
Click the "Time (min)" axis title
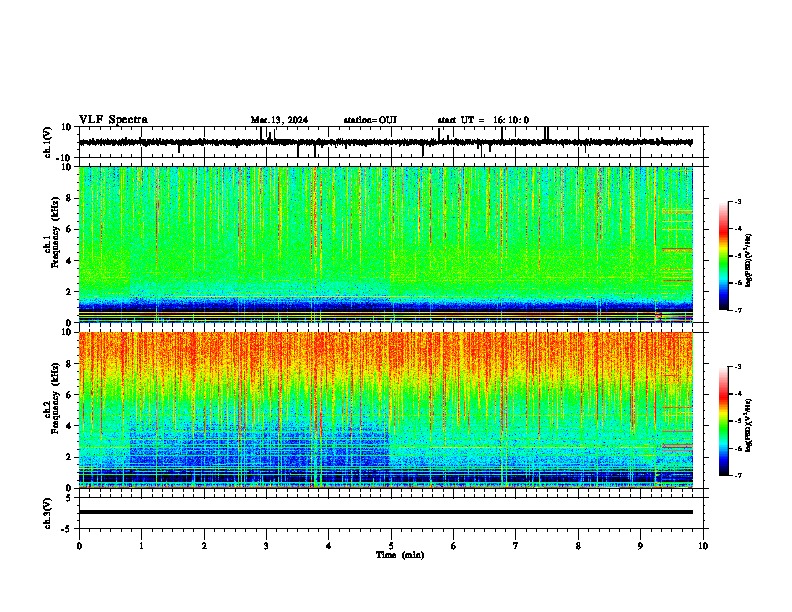click(400, 555)
